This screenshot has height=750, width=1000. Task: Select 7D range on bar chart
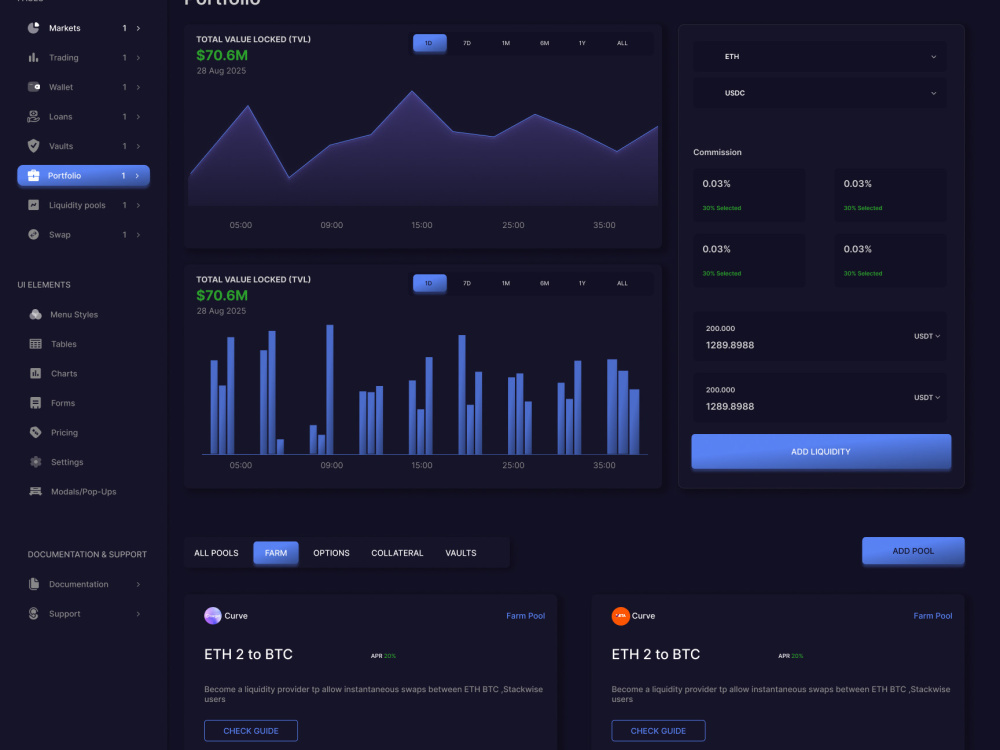[467, 283]
